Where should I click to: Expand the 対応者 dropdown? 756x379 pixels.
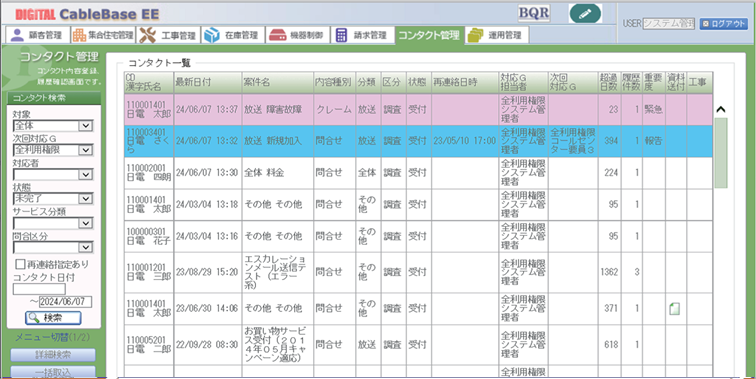coord(53,175)
